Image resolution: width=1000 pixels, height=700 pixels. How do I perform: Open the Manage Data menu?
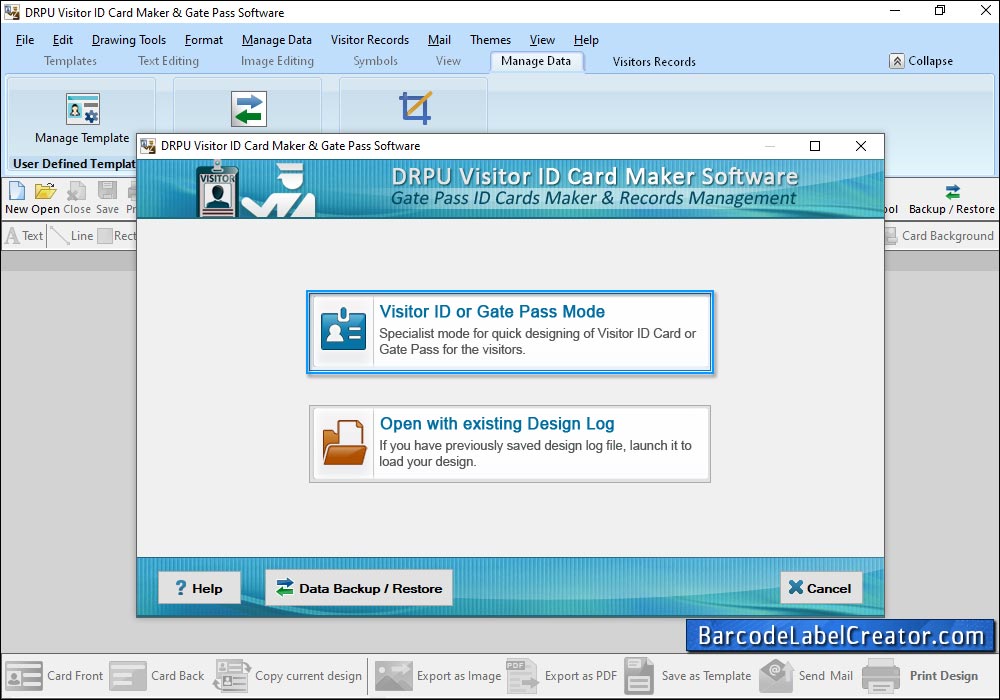tap(277, 40)
